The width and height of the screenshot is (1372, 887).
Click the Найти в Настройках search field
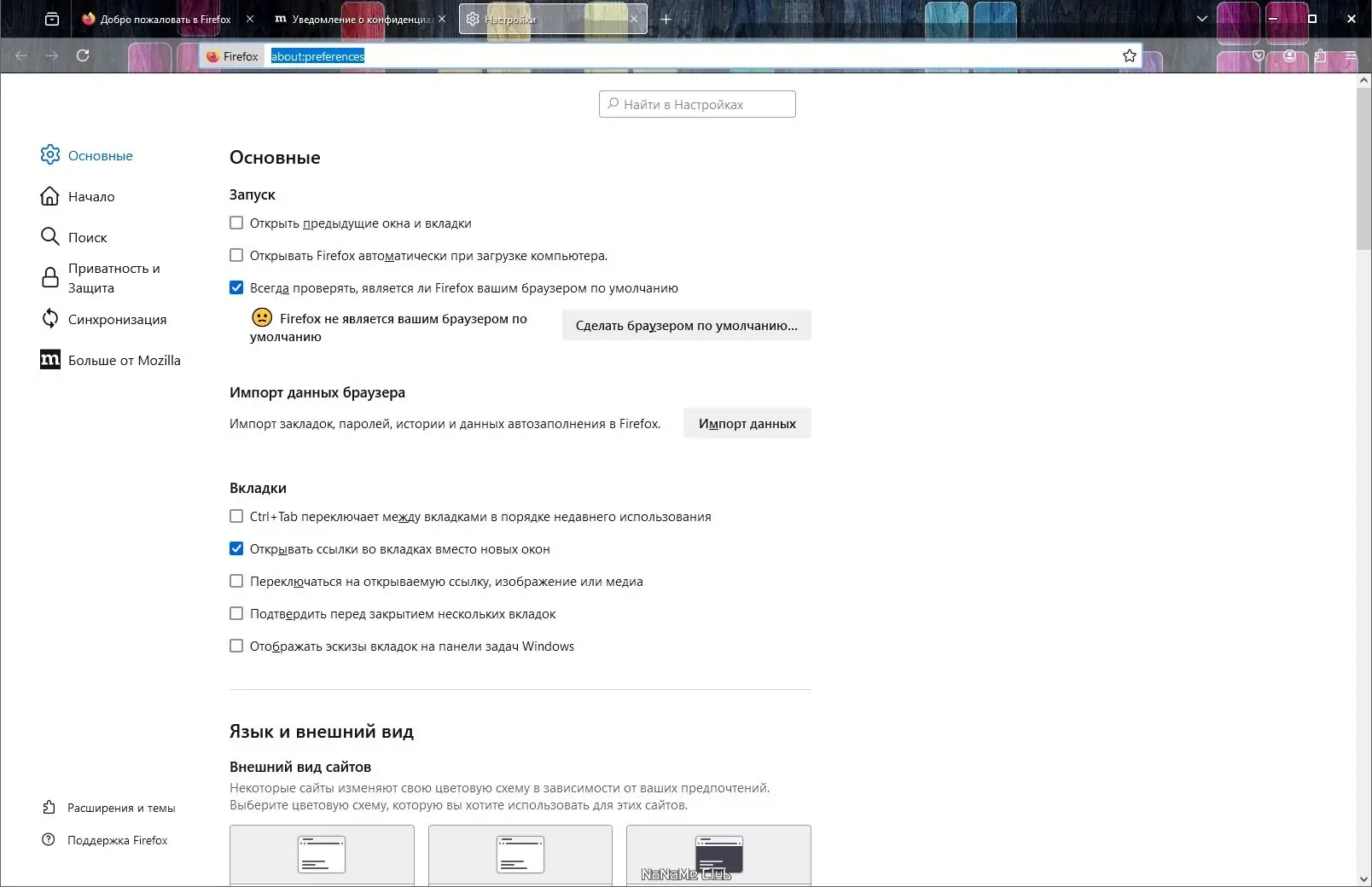pos(697,104)
